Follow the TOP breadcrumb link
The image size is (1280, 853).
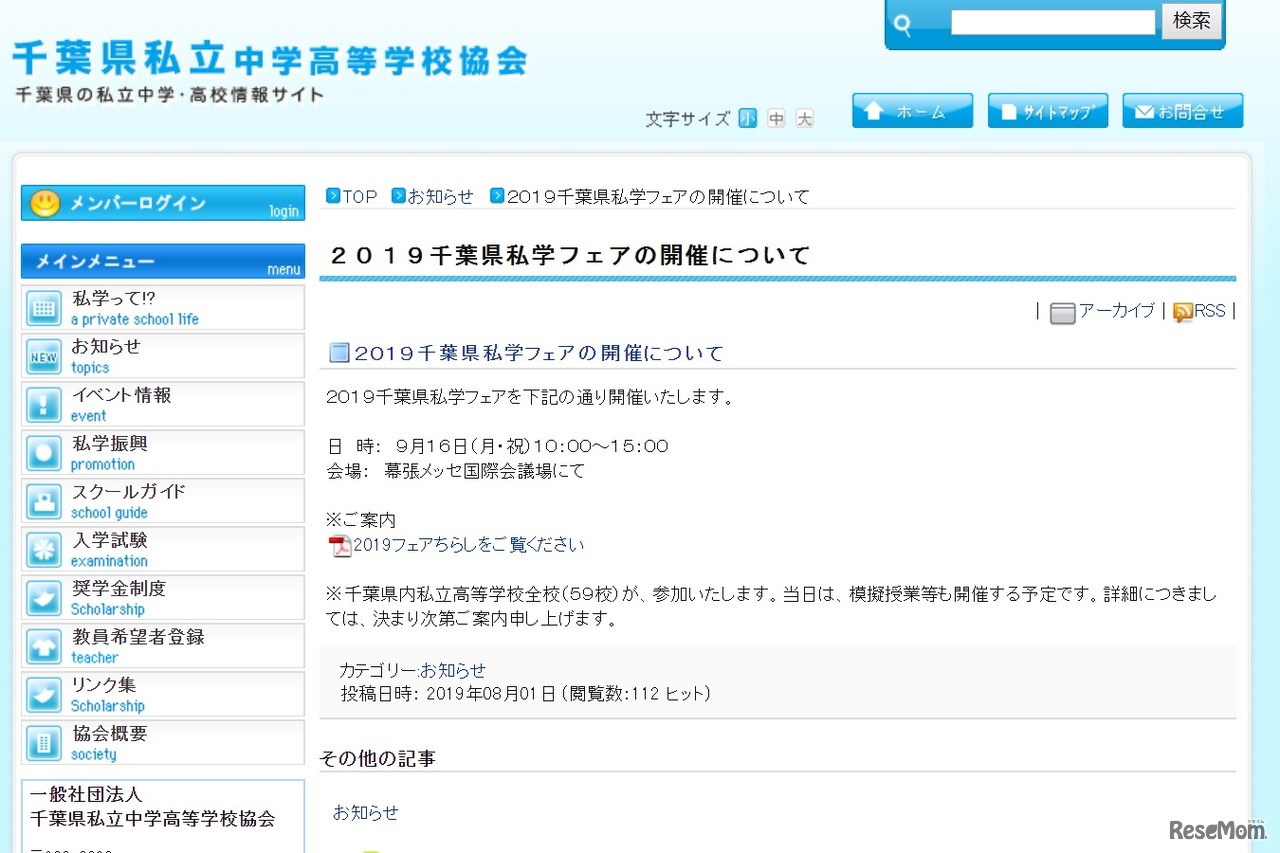(x=359, y=197)
